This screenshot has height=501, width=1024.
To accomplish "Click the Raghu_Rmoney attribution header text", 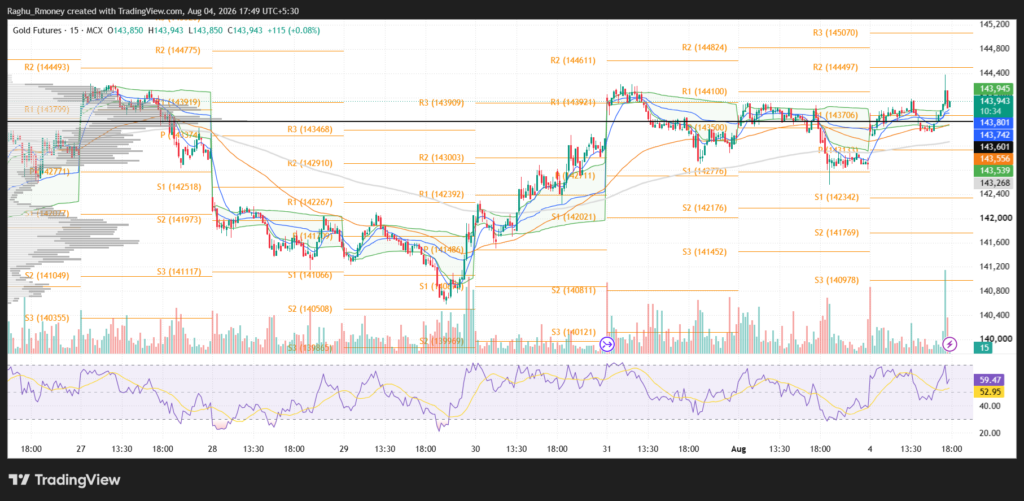I will point(155,10).
